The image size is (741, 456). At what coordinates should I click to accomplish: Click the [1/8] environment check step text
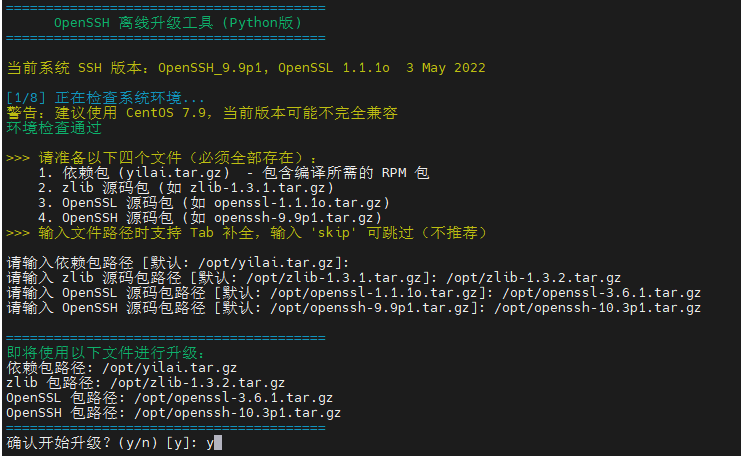[106, 98]
